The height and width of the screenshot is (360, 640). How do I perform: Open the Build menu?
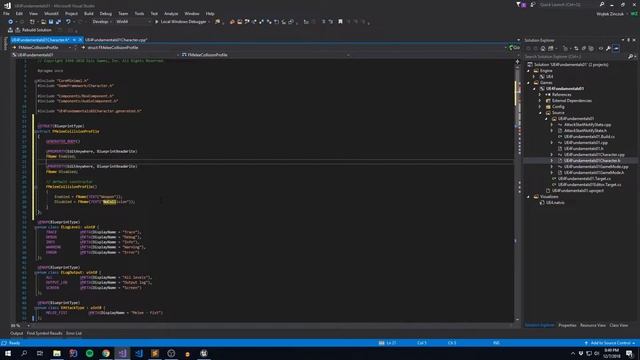coord(89,13)
